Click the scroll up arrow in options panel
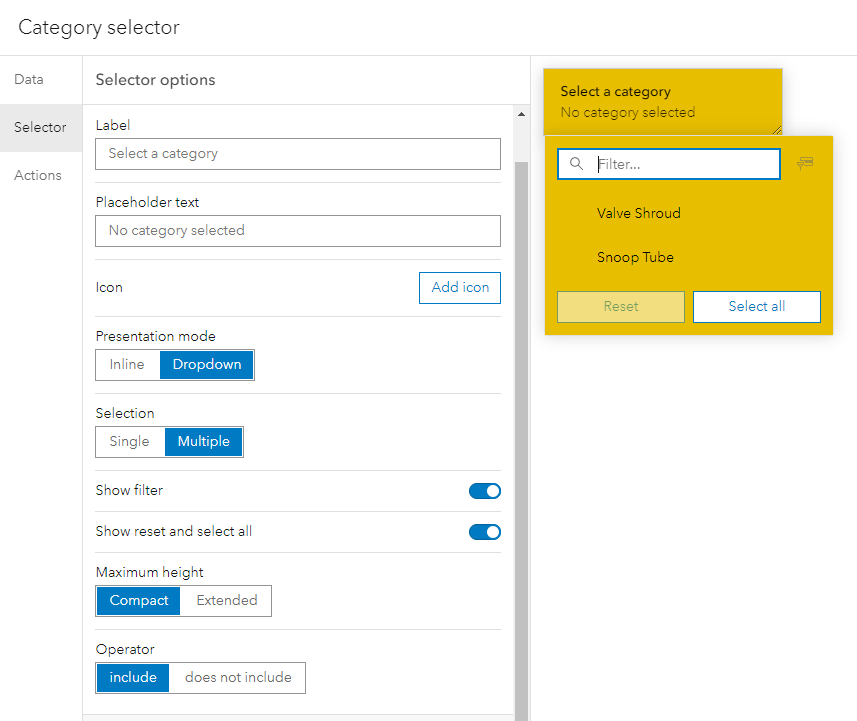Screen dimensions: 857x721 (x=521, y=114)
